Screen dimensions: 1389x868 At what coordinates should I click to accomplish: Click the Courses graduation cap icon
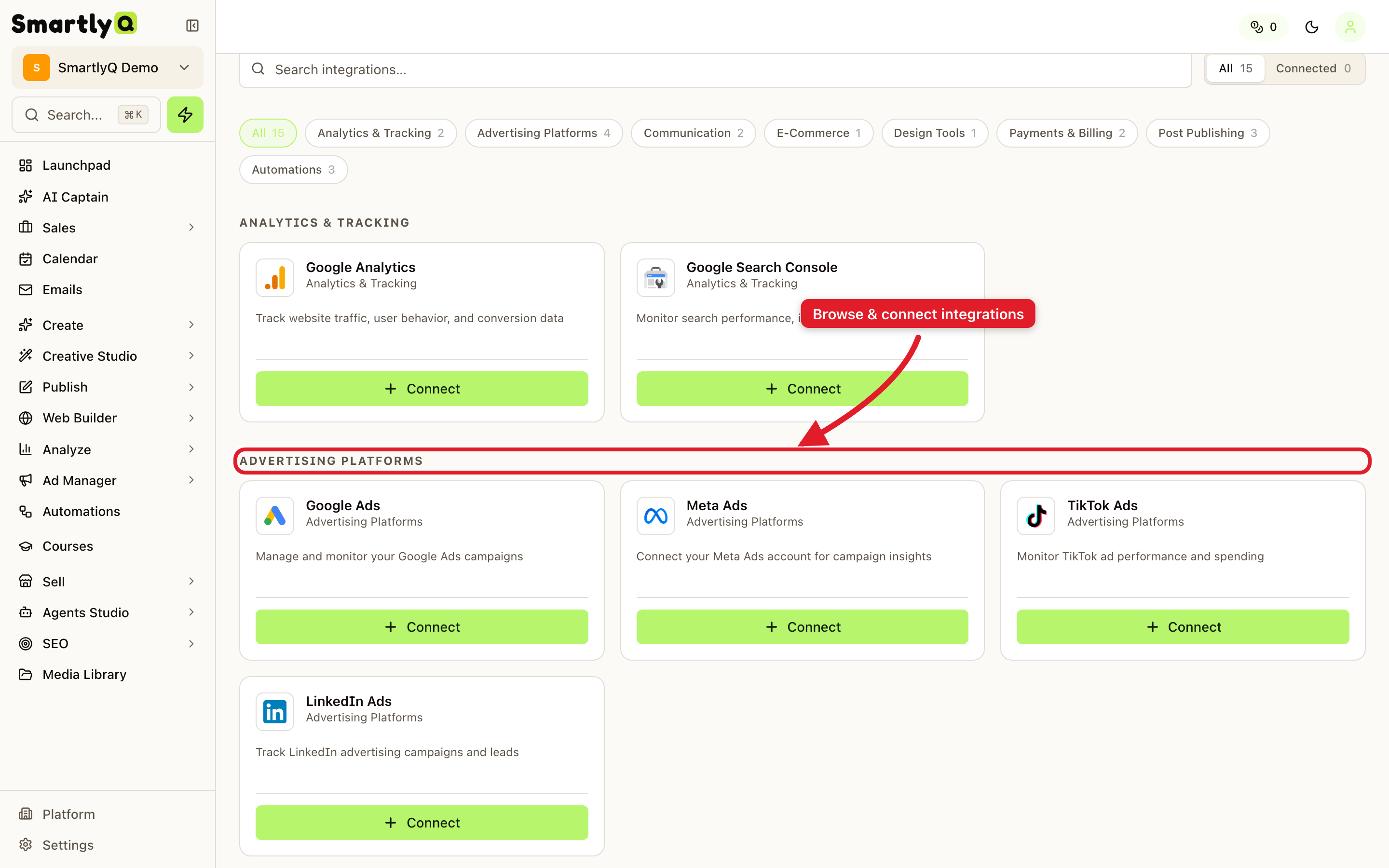click(x=25, y=546)
